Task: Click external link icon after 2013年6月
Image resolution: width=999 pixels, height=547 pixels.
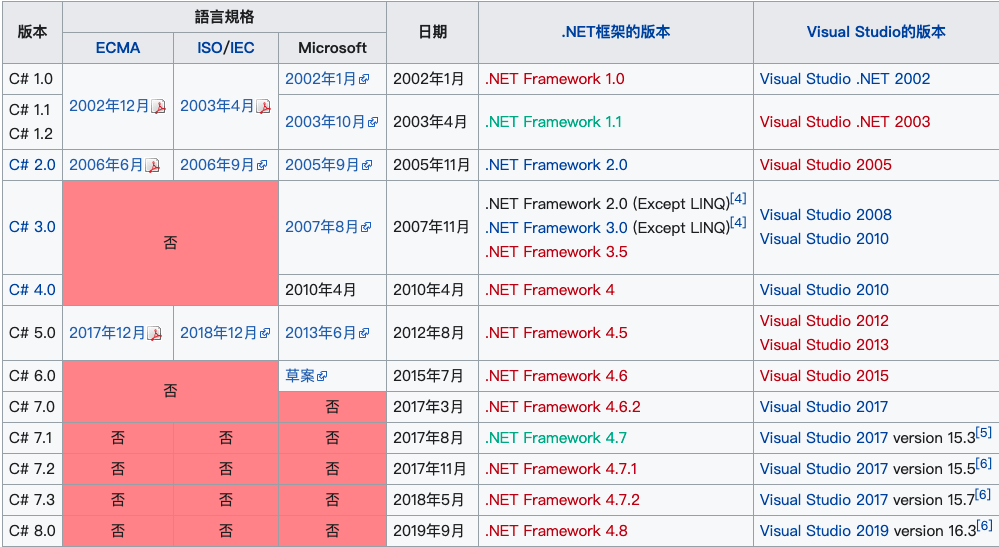Action: pos(364,334)
